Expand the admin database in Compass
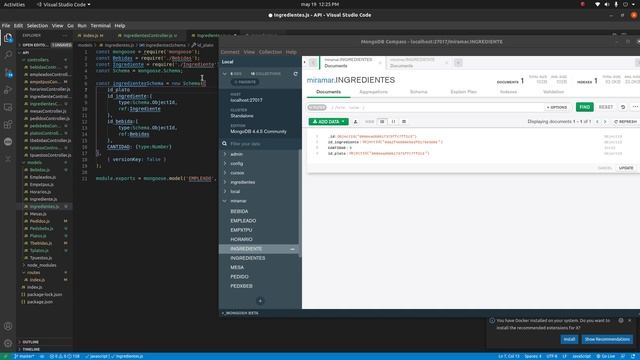Image resolution: width=640 pixels, height=360 pixels. (x=225, y=154)
